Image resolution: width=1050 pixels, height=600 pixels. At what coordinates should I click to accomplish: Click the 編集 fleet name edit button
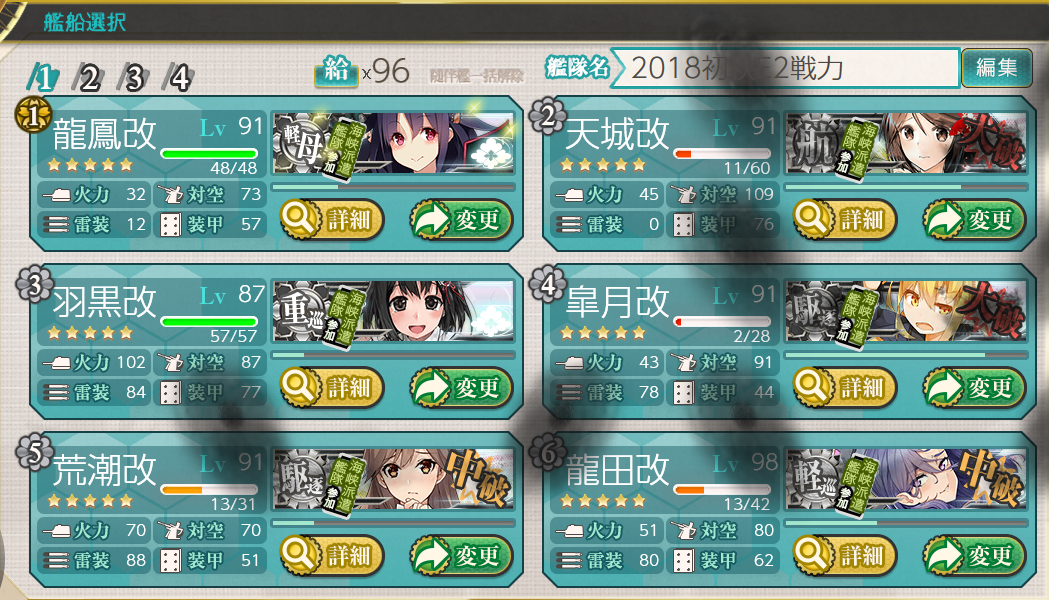pyautogui.click(x=996, y=68)
